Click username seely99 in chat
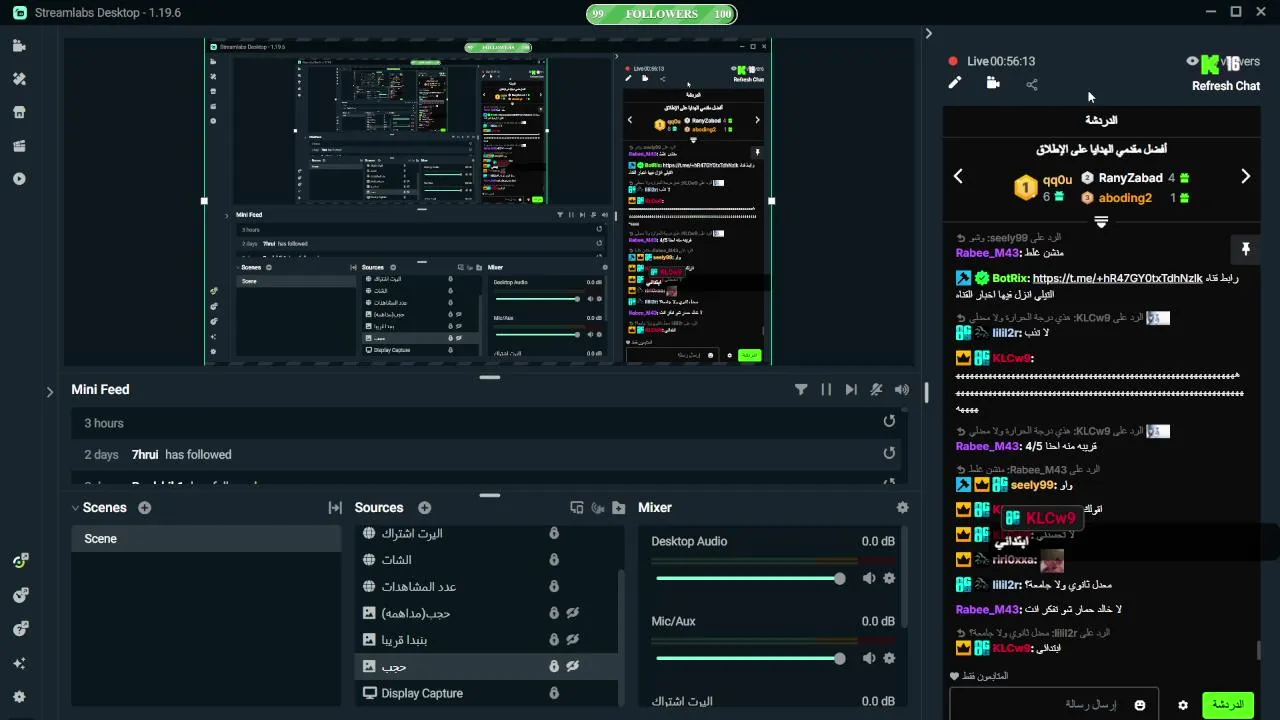The height and width of the screenshot is (720, 1280). (x=1034, y=485)
